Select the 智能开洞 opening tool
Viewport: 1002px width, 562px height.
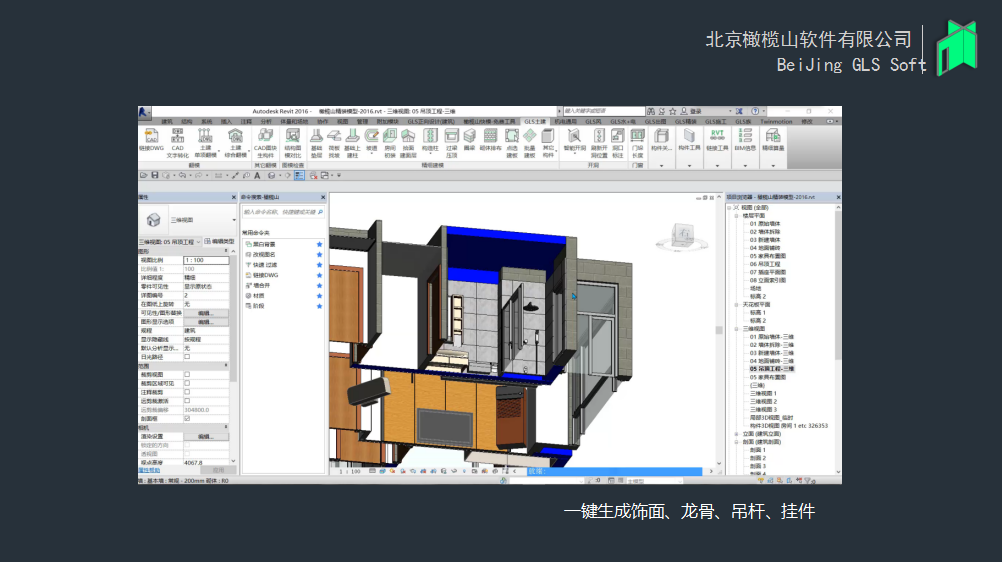coord(574,141)
